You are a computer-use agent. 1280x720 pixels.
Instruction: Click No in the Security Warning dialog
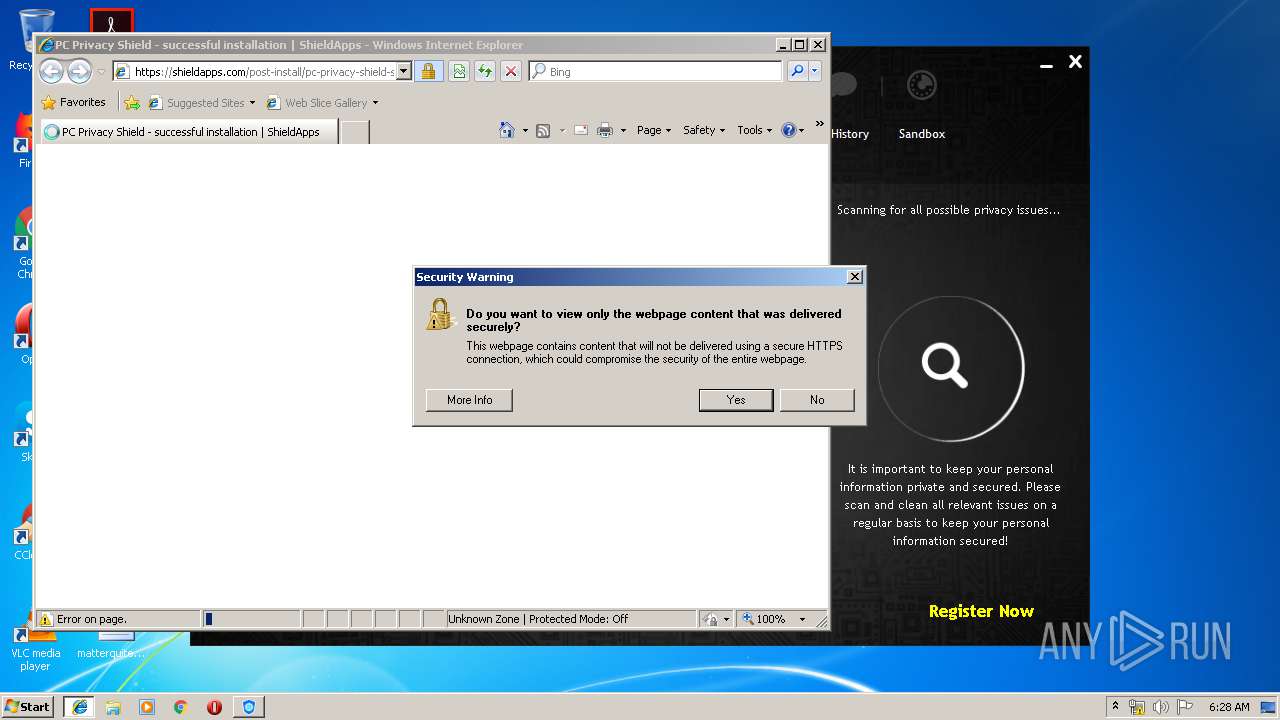(817, 400)
